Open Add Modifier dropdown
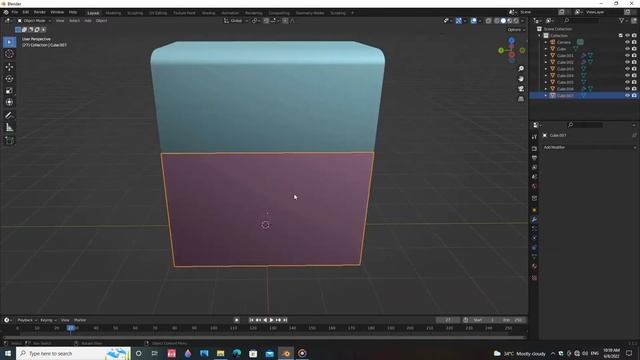This screenshot has width=640, height=360. click(589, 147)
